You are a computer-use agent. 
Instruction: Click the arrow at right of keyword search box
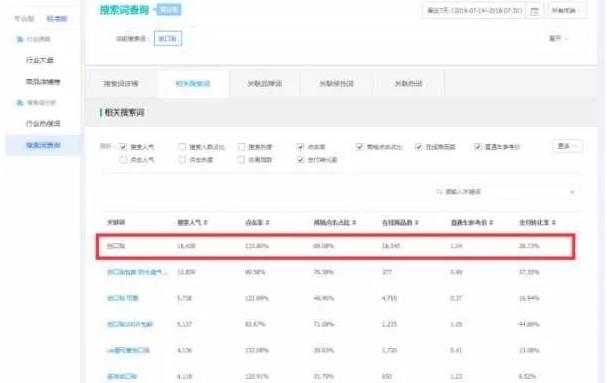[x=572, y=192]
